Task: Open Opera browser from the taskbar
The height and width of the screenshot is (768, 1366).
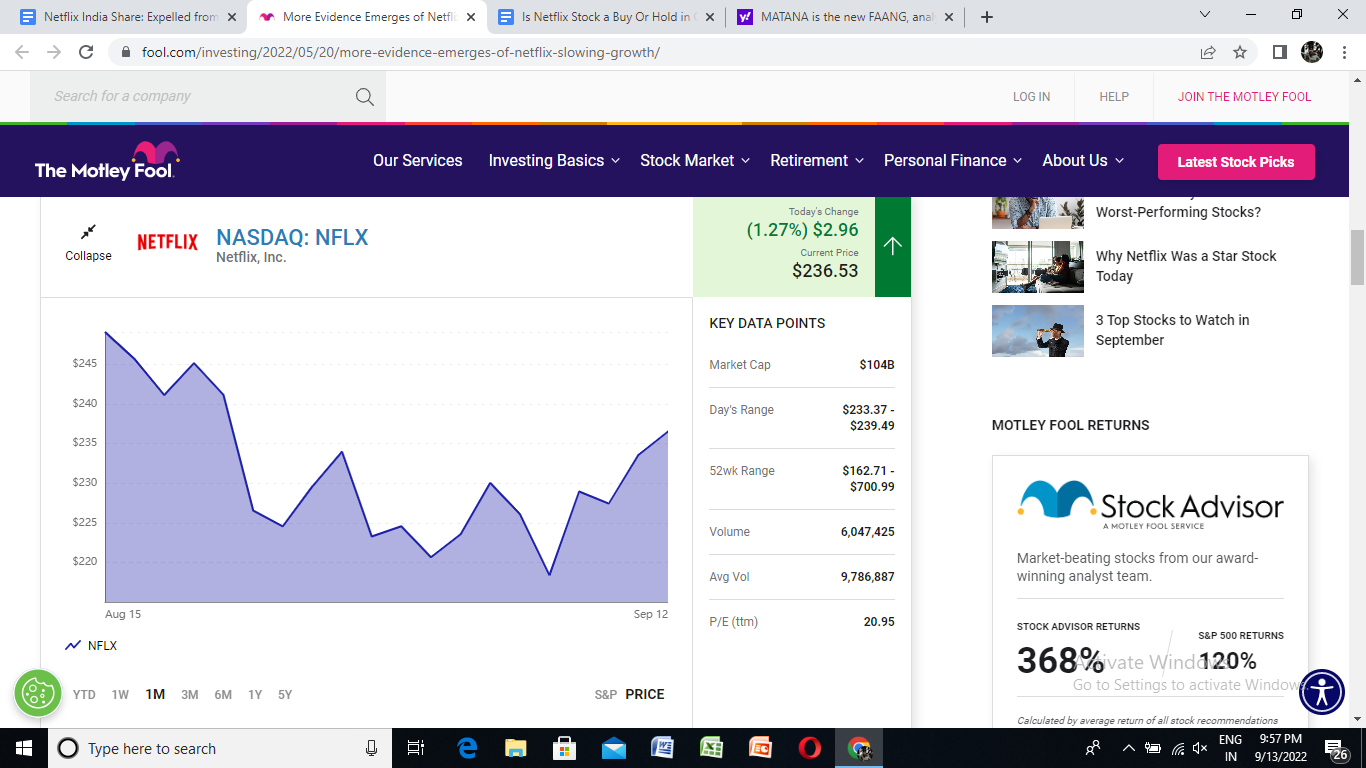Action: 810,748
